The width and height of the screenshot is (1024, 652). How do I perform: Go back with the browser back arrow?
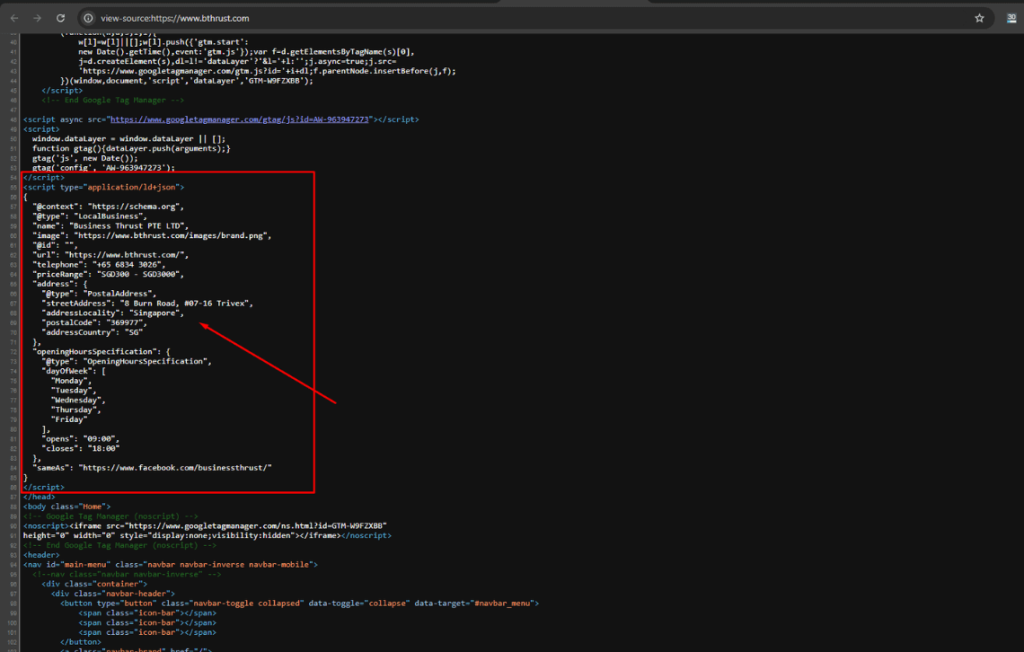click(14, 18)
